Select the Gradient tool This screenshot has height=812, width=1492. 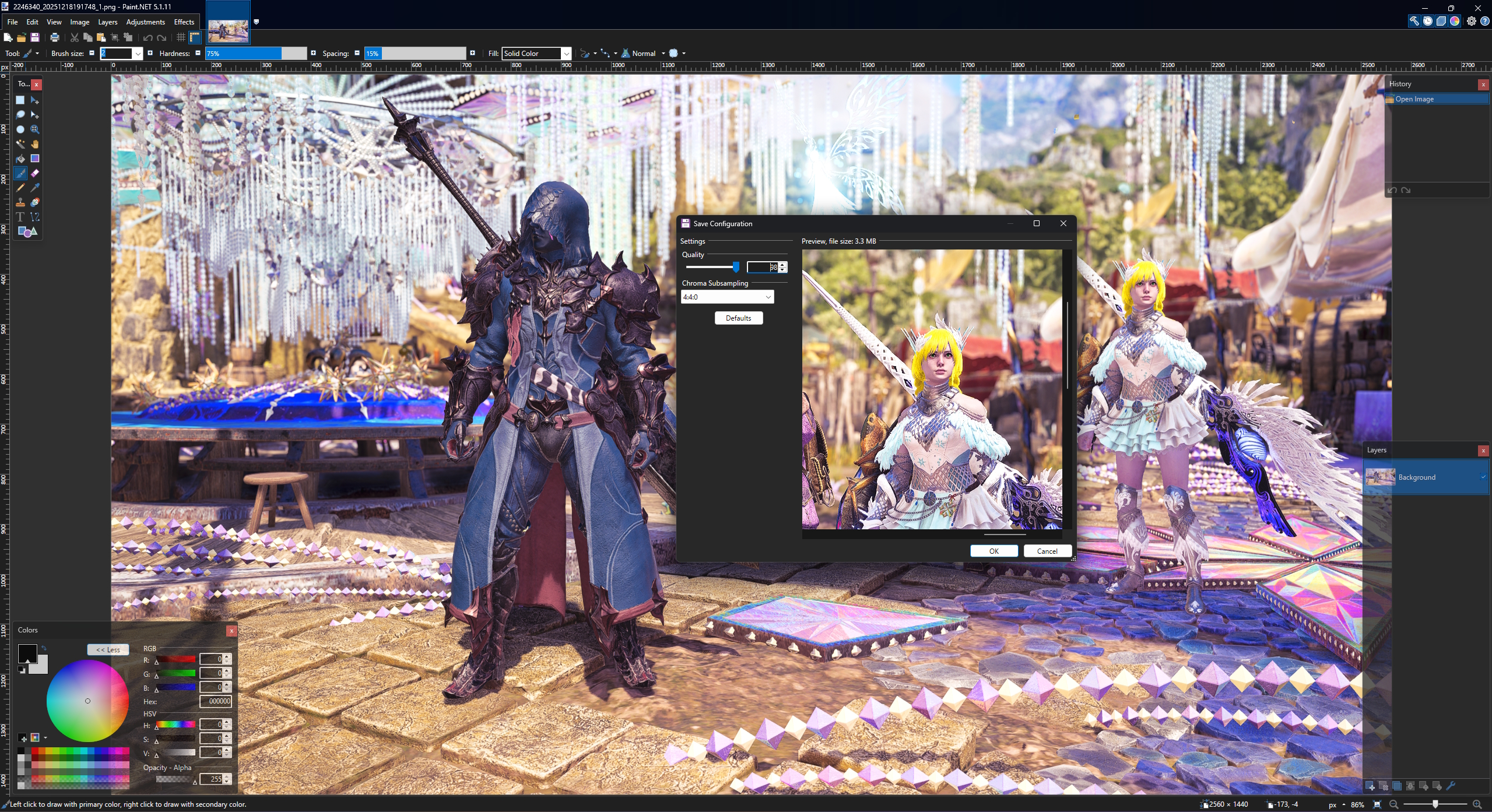[35, 159]
